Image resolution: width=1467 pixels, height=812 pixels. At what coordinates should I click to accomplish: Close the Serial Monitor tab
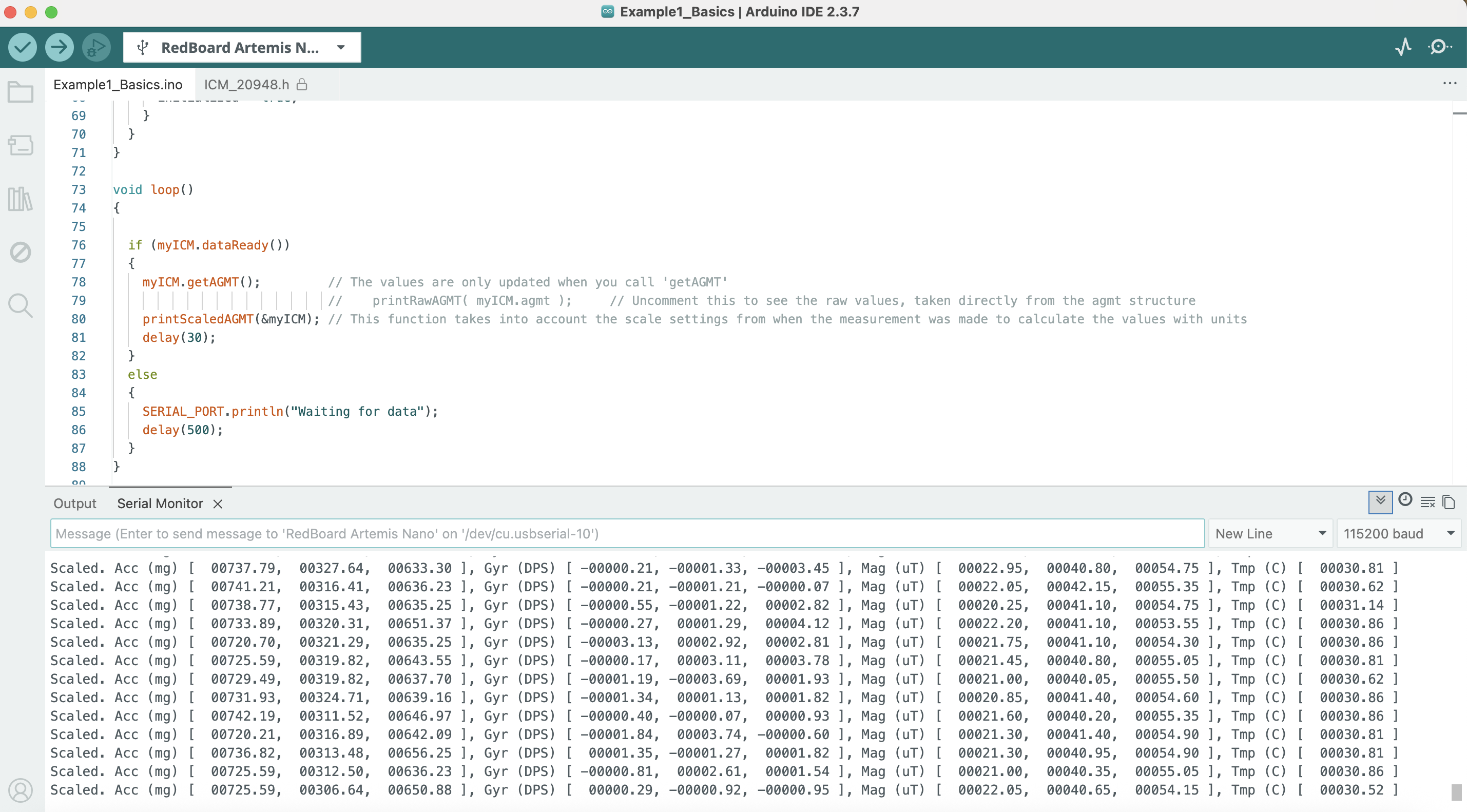pyautogui.click(x=218, y=504)
